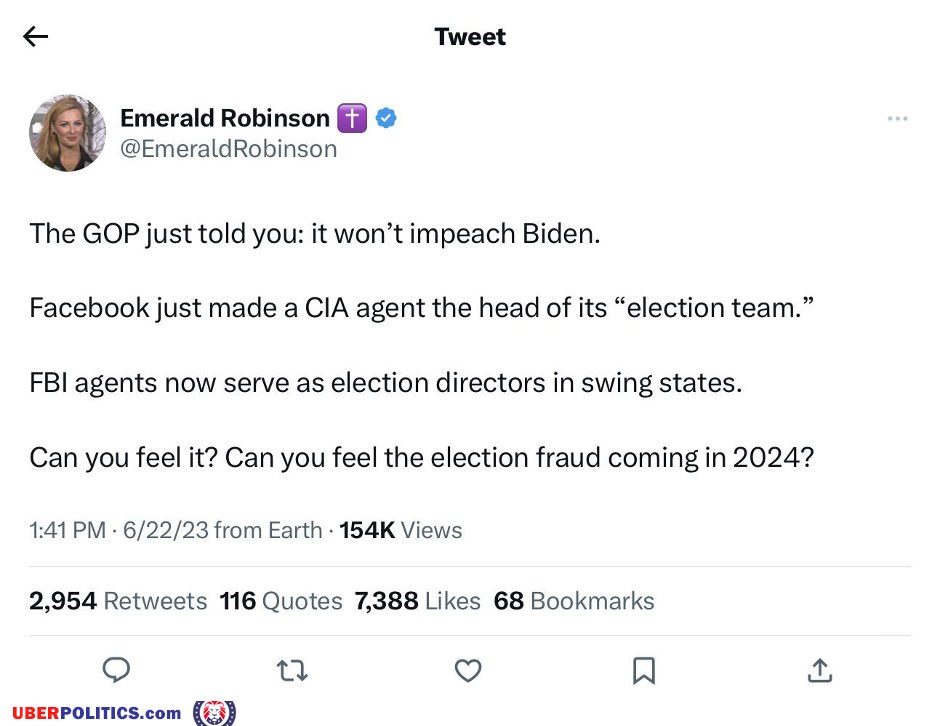Screen dimensions: 940x726
Task: Go back using the left arrow
Action: [x=36, y=37]
